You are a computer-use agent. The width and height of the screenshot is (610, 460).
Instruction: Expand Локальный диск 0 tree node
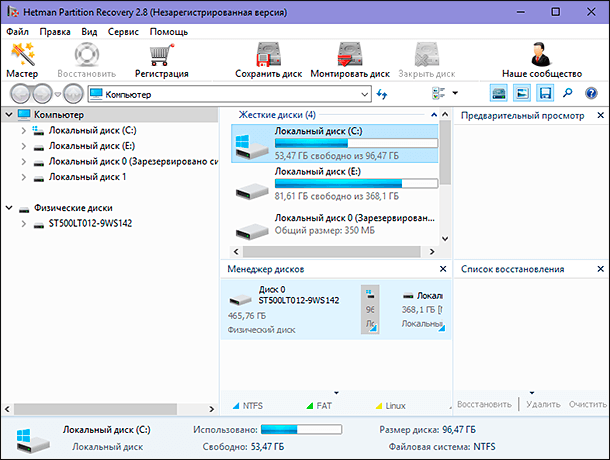click(x=23, y=162)
